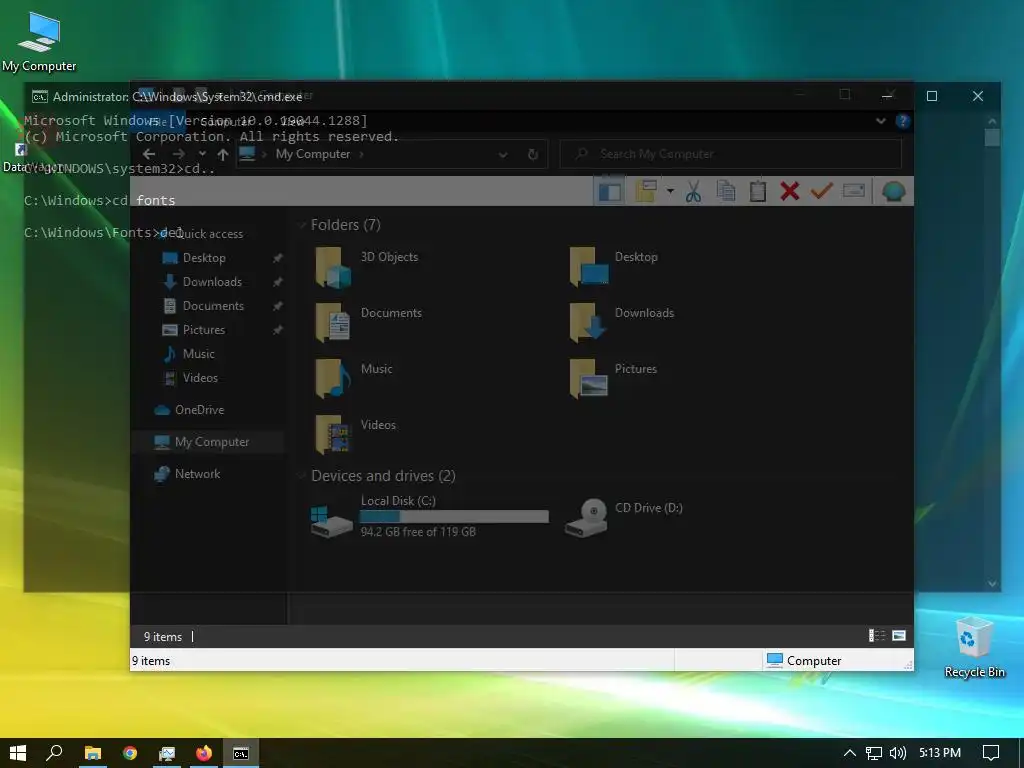Open dropdown arrow beside folder options icon
1024x768 pixels.
click(670, 191)
